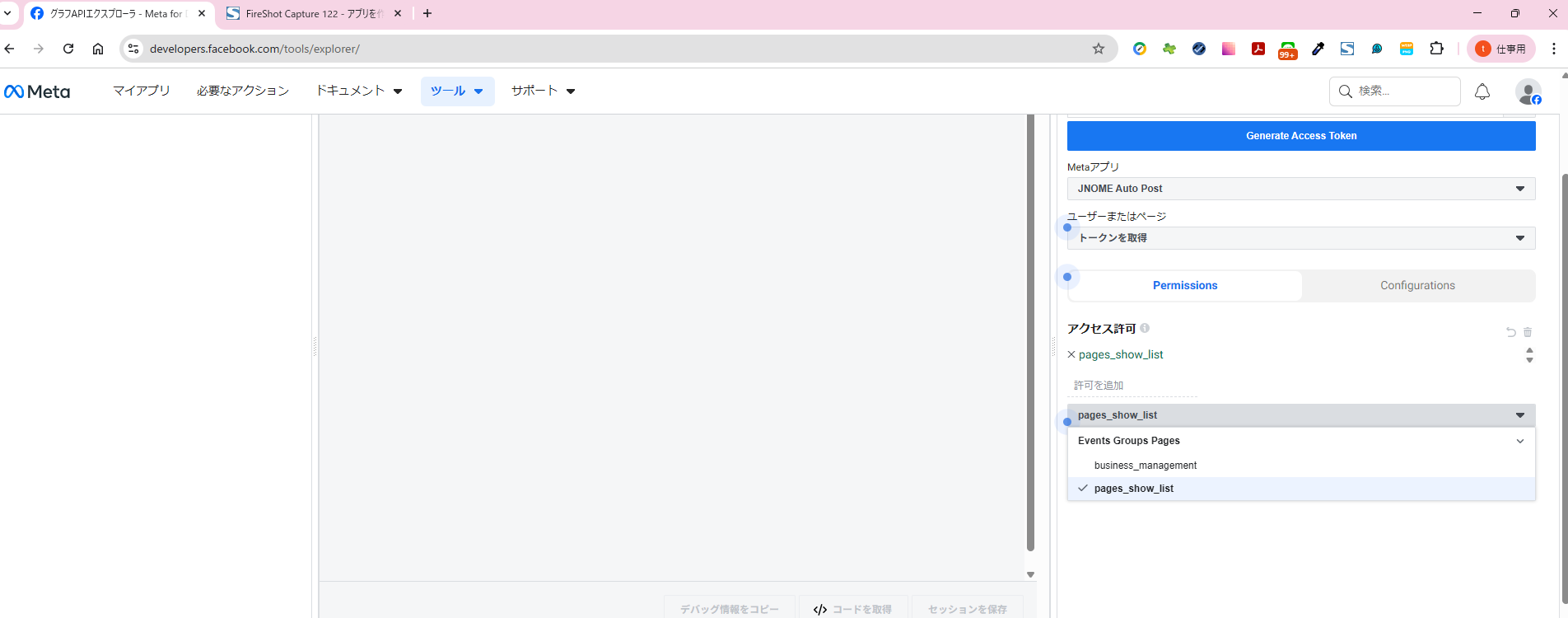This screenshot has height=618, width=1568.
Task: Bookmark this page with the star icon
Action: pyautogui.click(x=1099, y=49)
